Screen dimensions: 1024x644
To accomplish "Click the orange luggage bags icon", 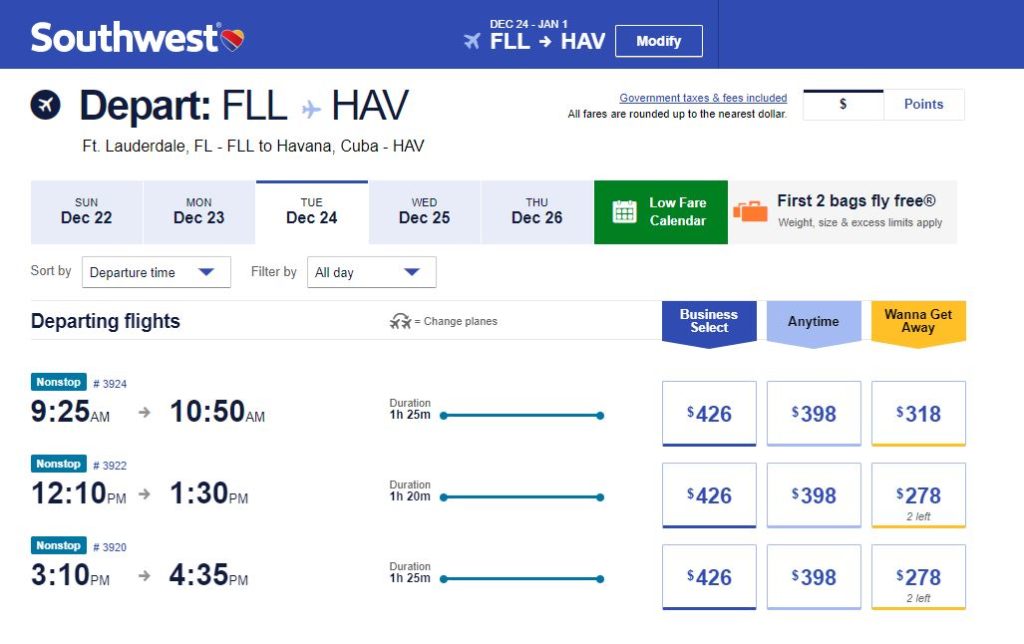I will [x=750, y=212].
